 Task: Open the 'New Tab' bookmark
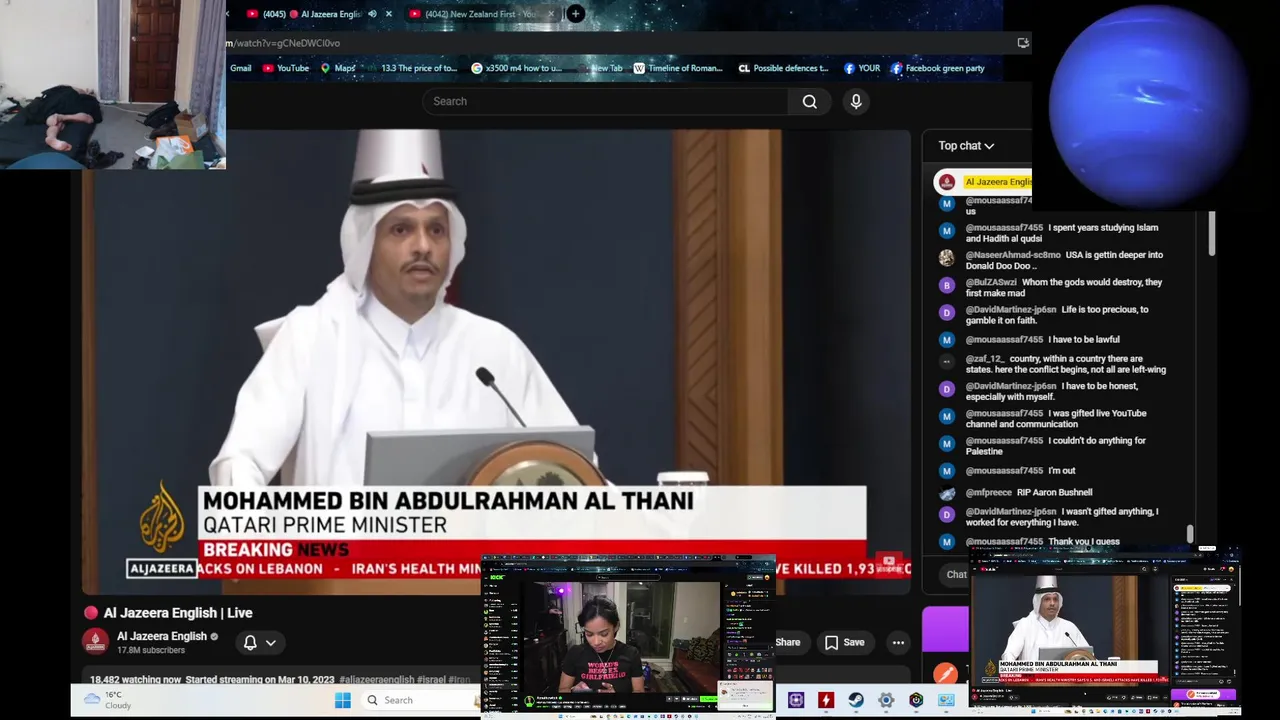[x=600, y=68]
